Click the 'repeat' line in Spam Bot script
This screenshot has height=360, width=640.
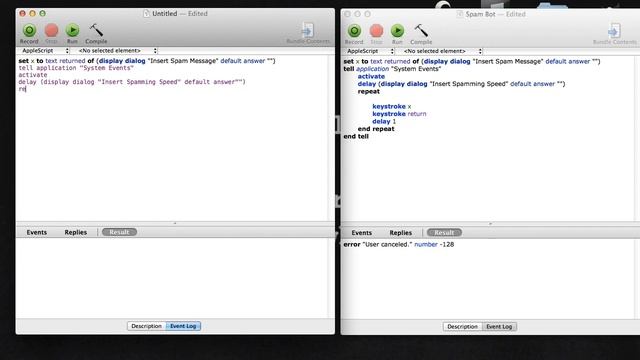pyautogui.click(x=369, y=91)
